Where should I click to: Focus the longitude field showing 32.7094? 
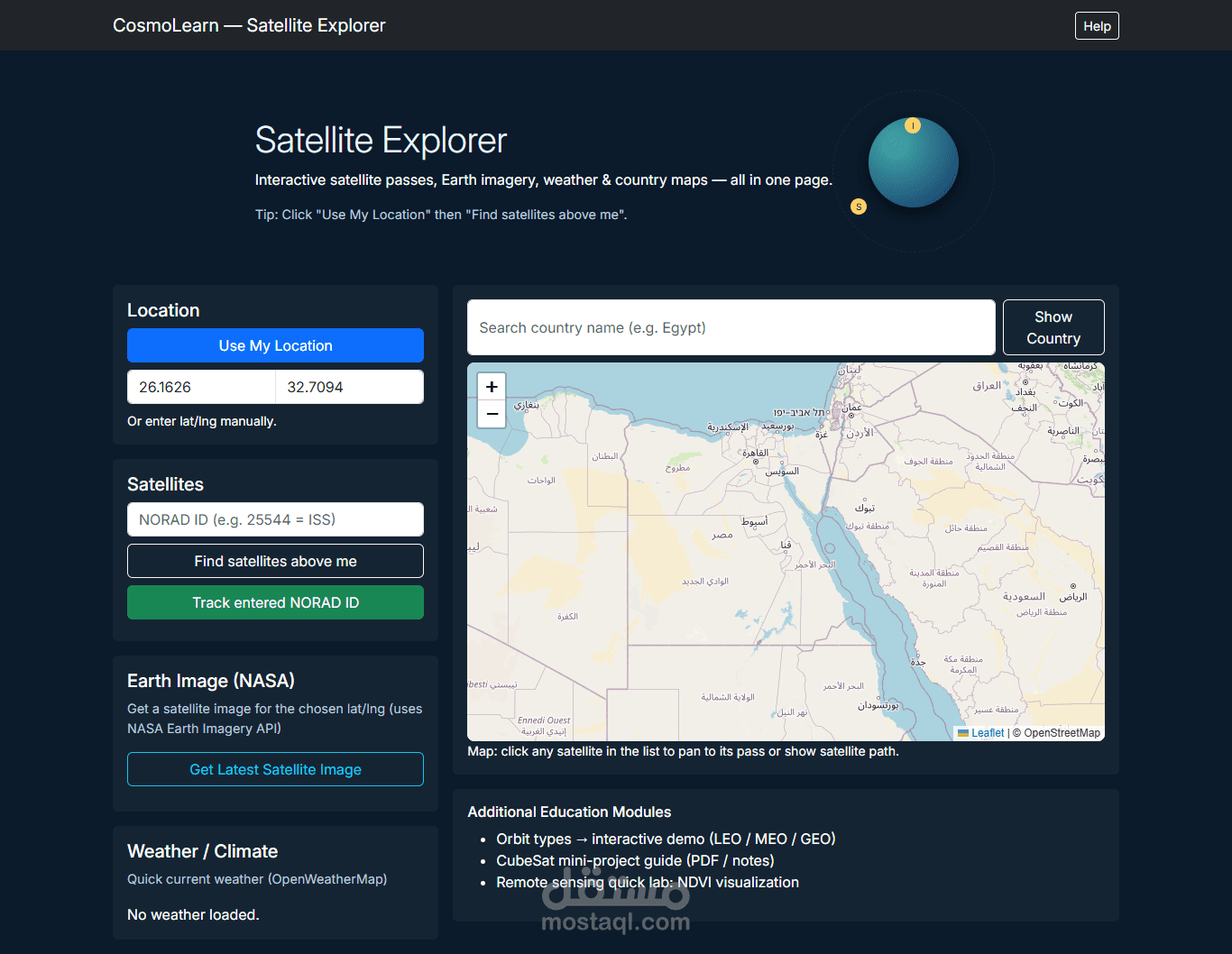[350, 387]
